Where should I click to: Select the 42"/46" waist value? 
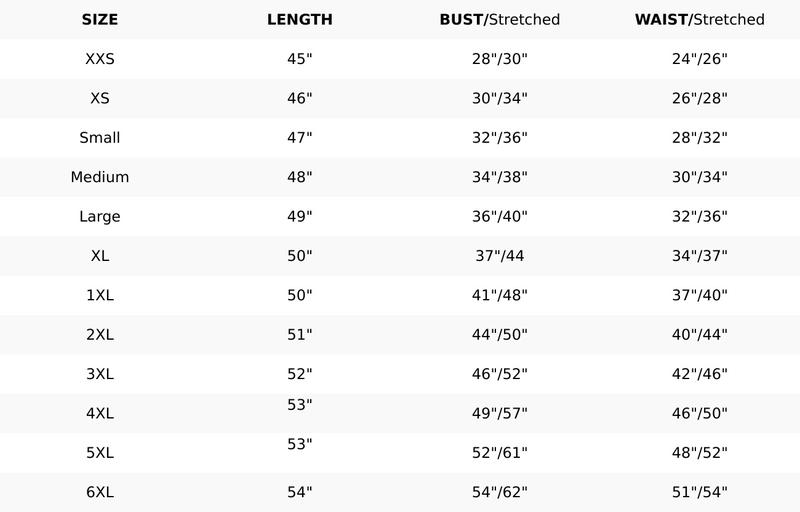pyautogui.click(x=700, y=374)
